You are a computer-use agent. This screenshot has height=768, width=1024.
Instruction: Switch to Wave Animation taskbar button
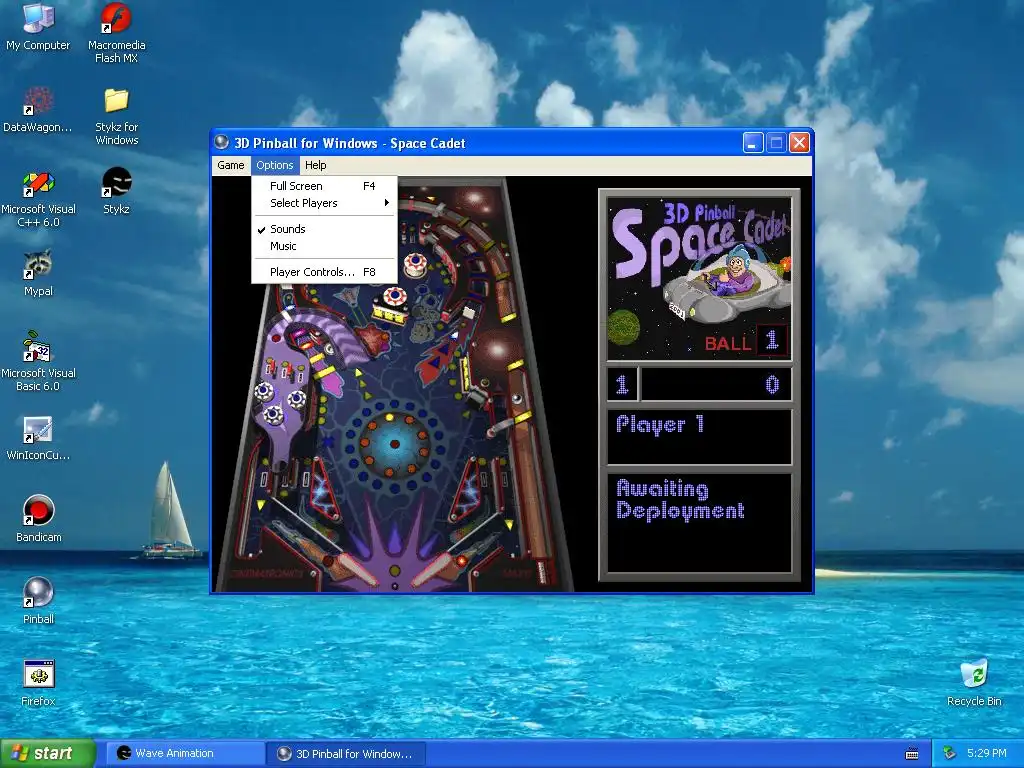(185, 754)
